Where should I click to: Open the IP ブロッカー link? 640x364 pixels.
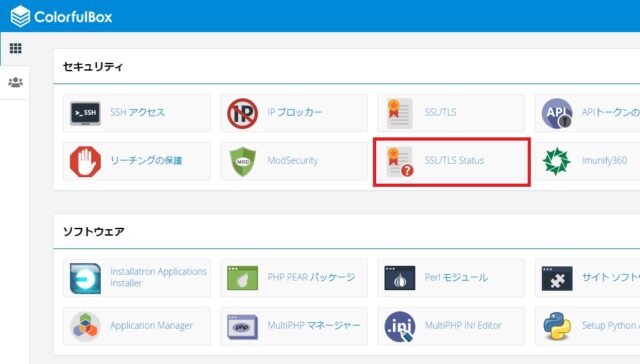pos(295,112)
